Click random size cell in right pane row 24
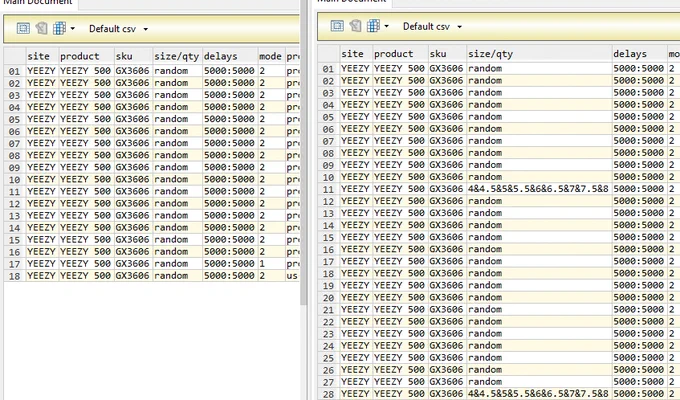680x400 pixels. click(539, 345)
